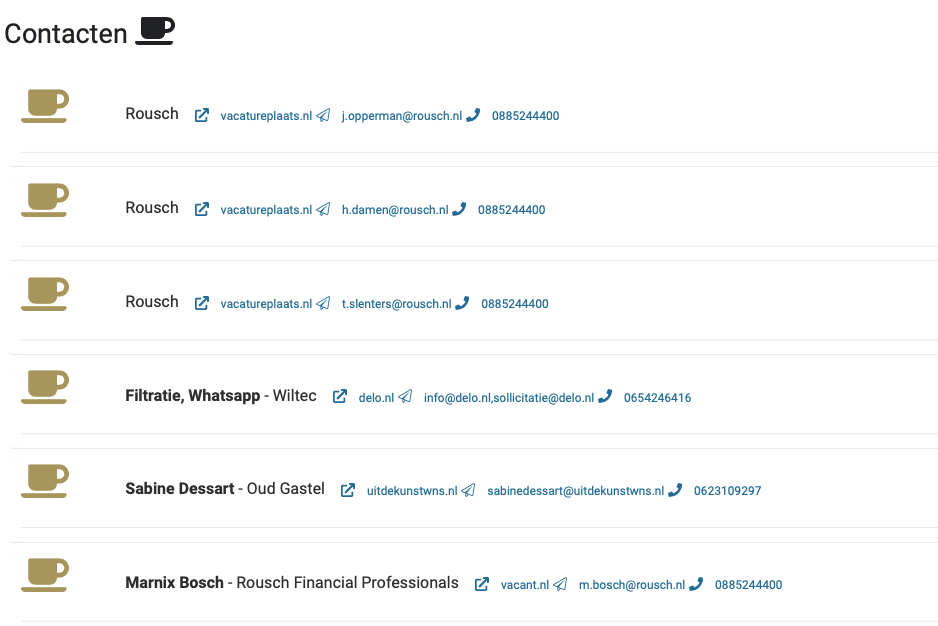Image resolution: width=938 pixels, height=626 pixels.
Task: Open the delo.nl website link
Action: 376,398
